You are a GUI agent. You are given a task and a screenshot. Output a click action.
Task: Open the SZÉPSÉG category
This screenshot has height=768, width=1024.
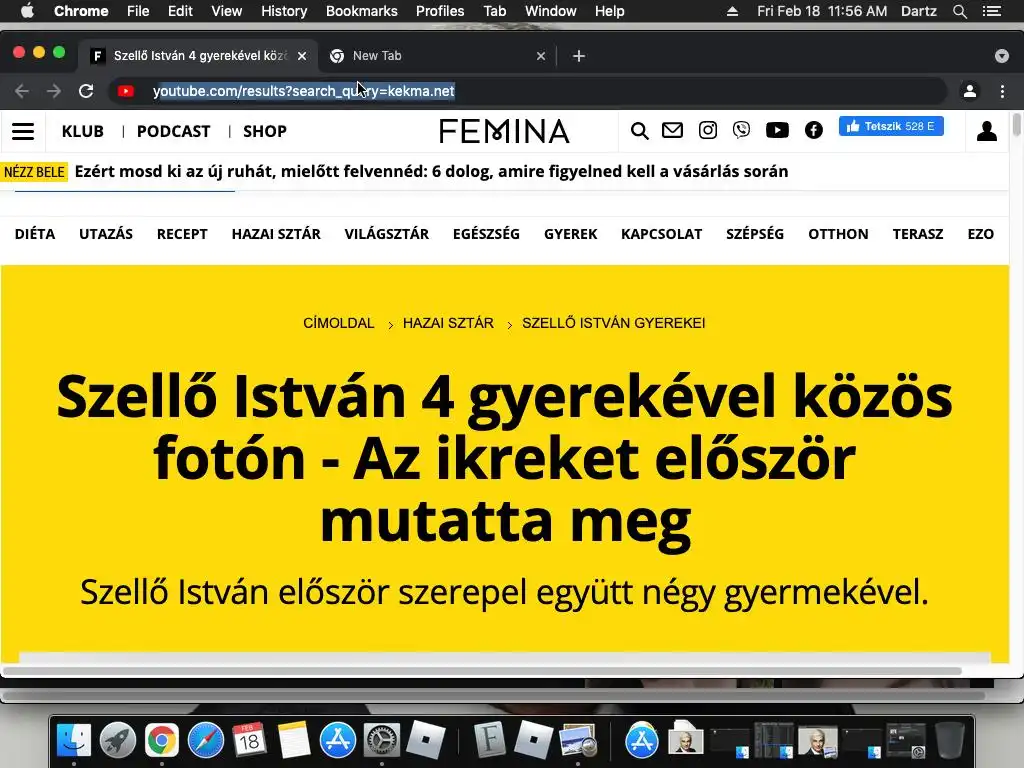click(755, 234)
